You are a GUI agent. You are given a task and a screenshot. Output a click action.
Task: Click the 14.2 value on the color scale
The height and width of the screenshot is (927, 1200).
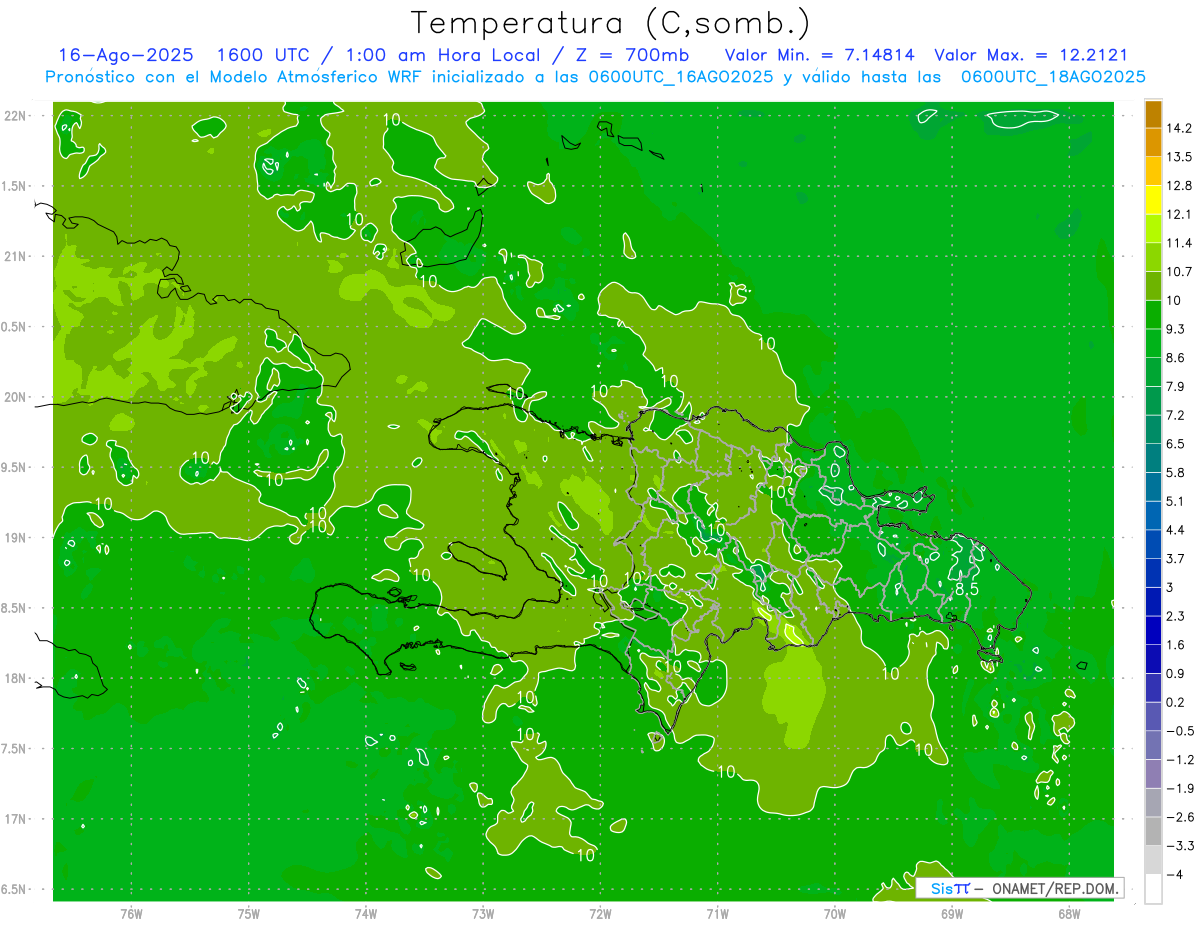pyautogui.click(x=1181, y=128)
